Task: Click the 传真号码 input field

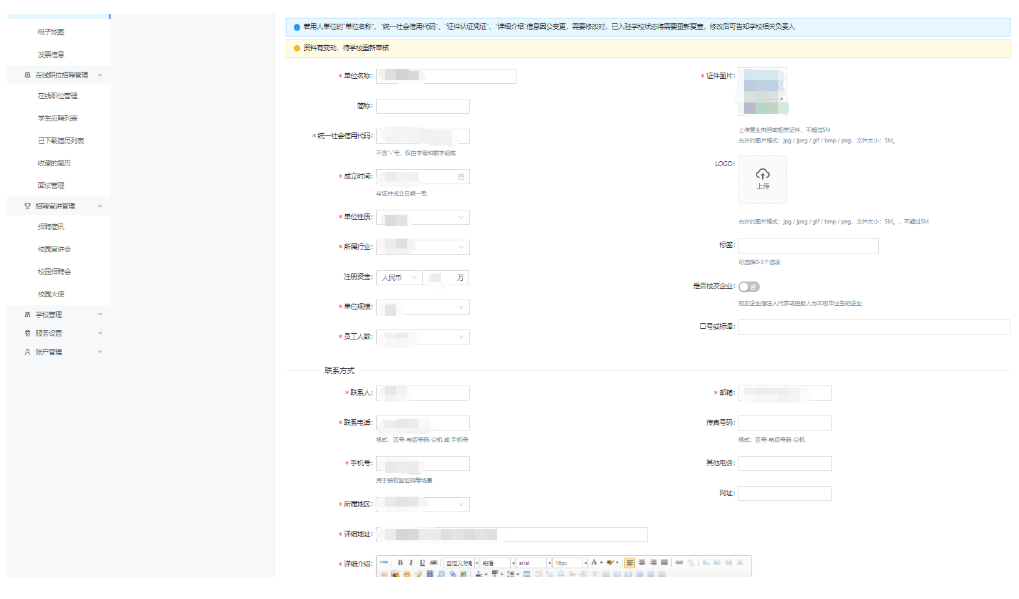Action: tap(785, 423)
